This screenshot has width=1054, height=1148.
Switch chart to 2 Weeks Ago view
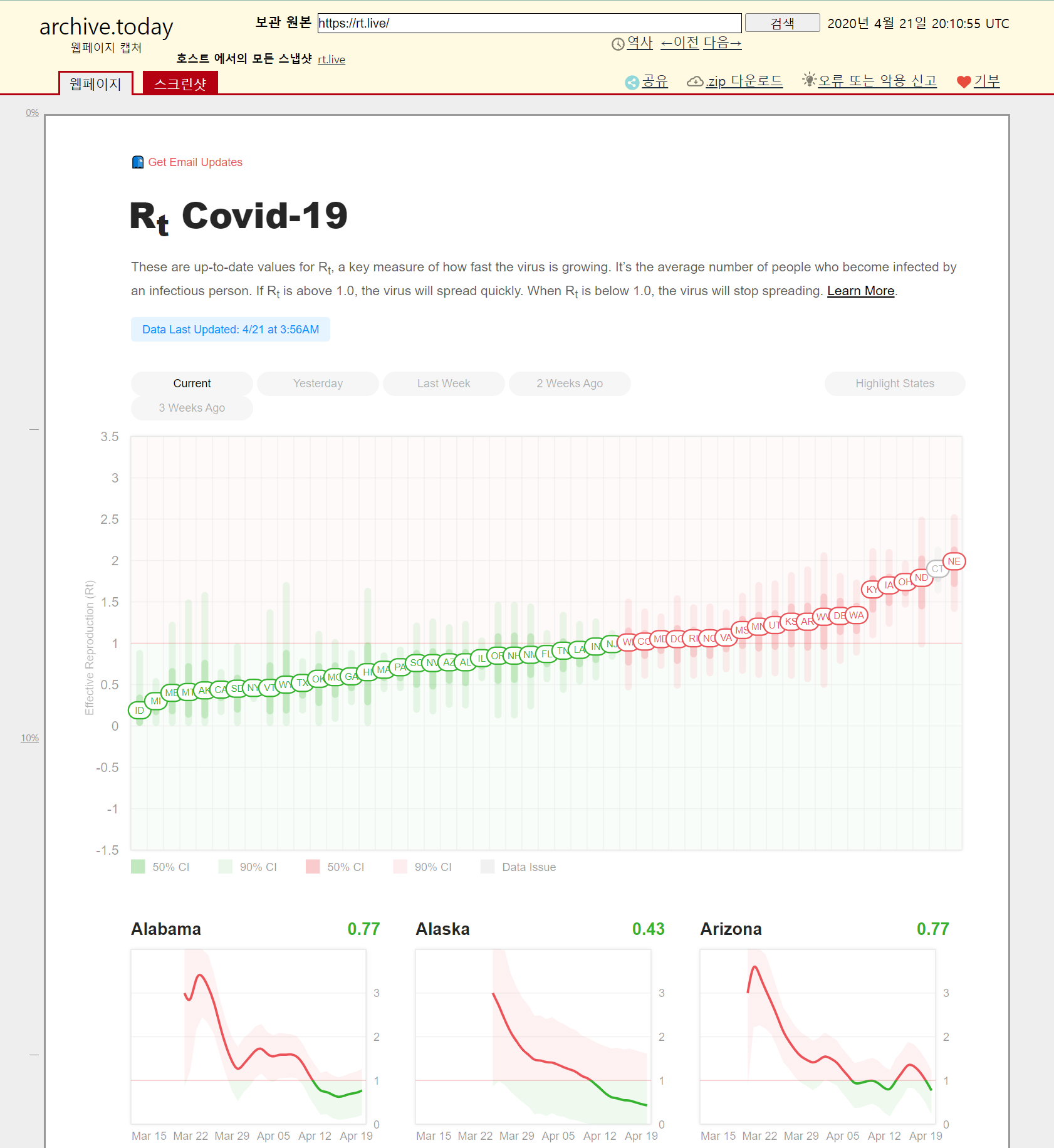[x=570, y=384]
